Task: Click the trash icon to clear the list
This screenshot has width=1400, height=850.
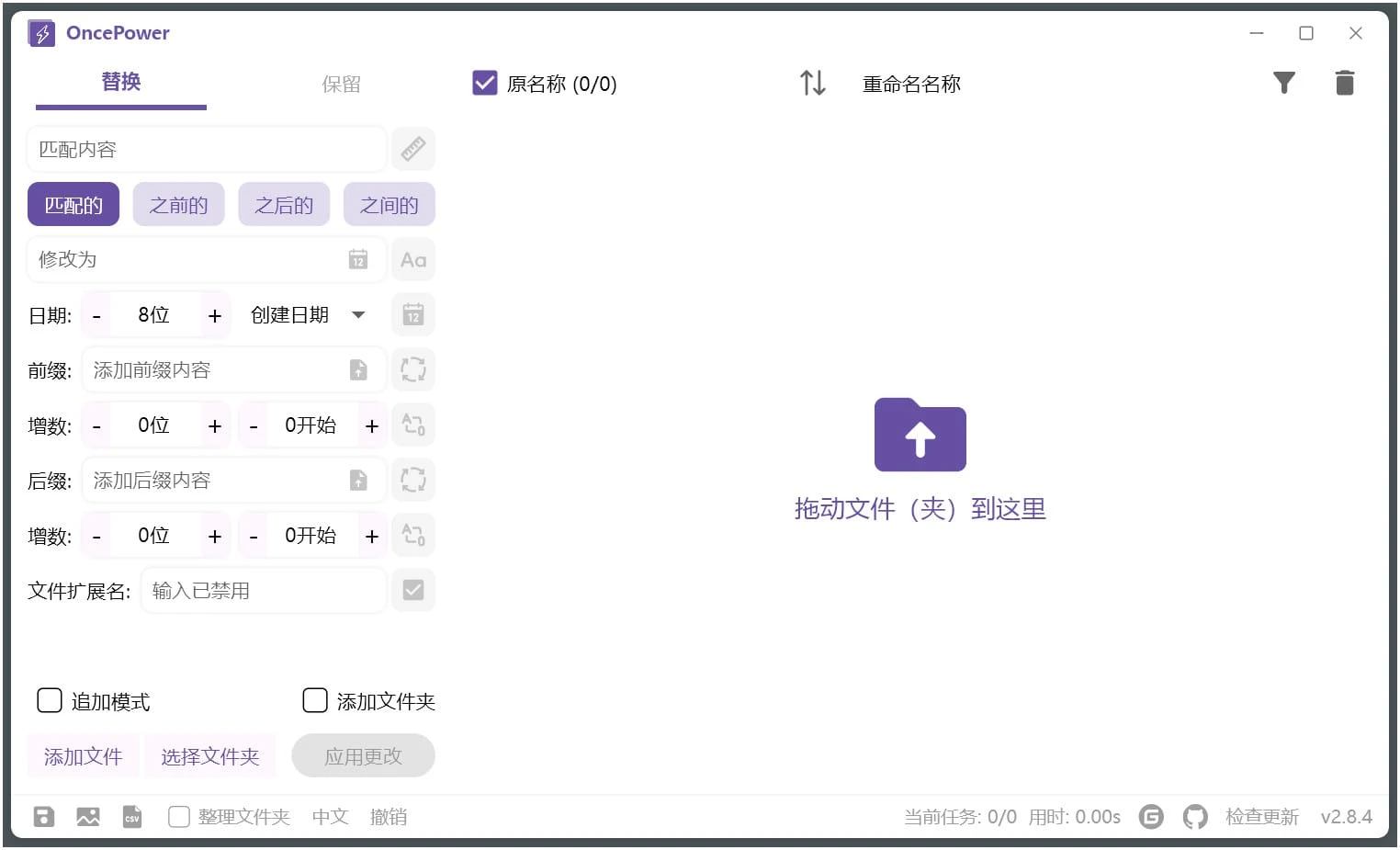Action: click(1345, 83)
